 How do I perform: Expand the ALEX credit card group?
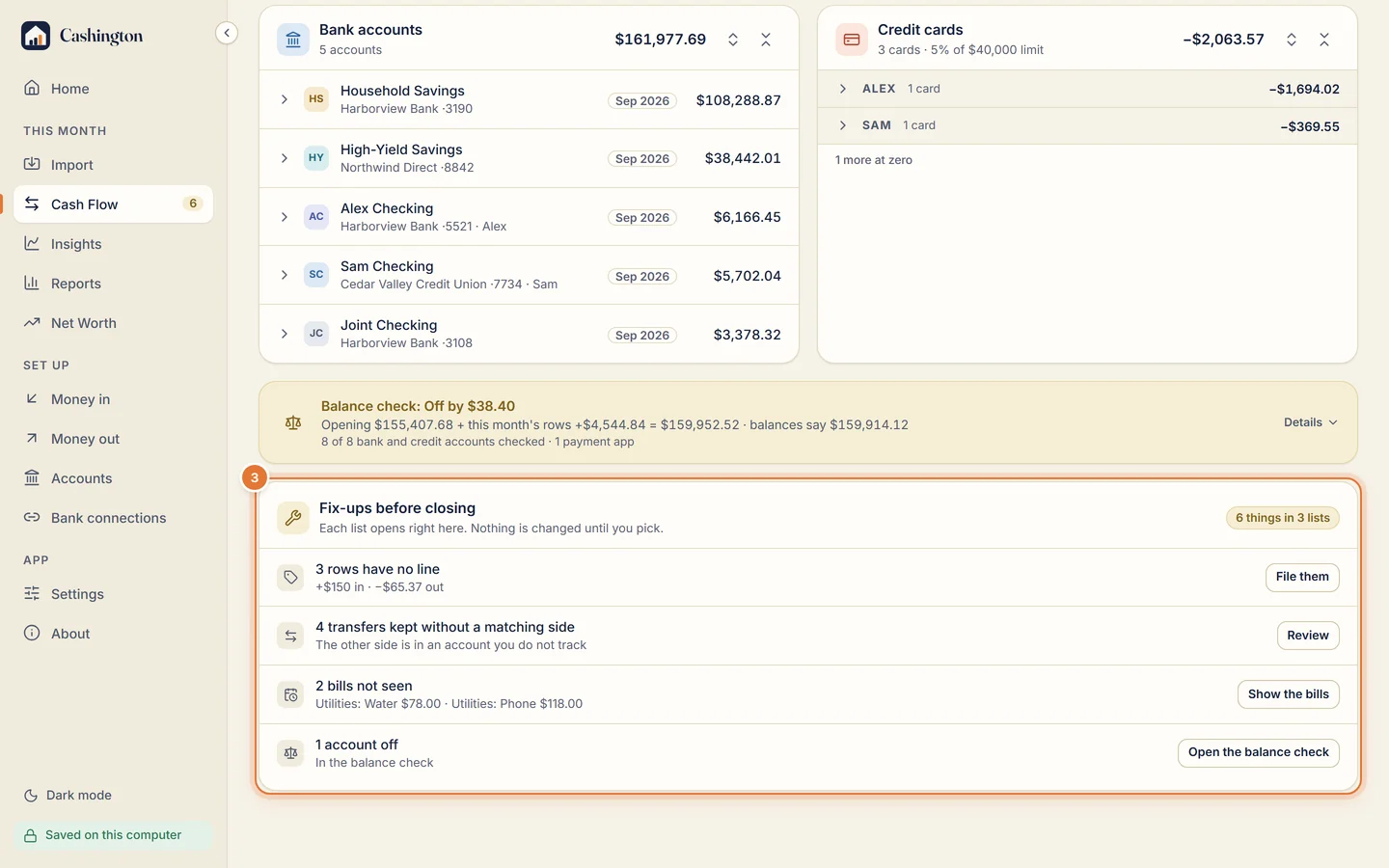click(x=843, y=89)
